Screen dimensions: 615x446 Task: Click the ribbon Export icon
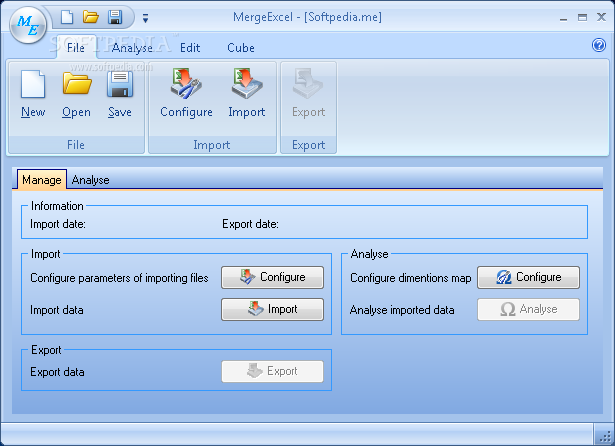pyautogui.click(x=309, y=93)
